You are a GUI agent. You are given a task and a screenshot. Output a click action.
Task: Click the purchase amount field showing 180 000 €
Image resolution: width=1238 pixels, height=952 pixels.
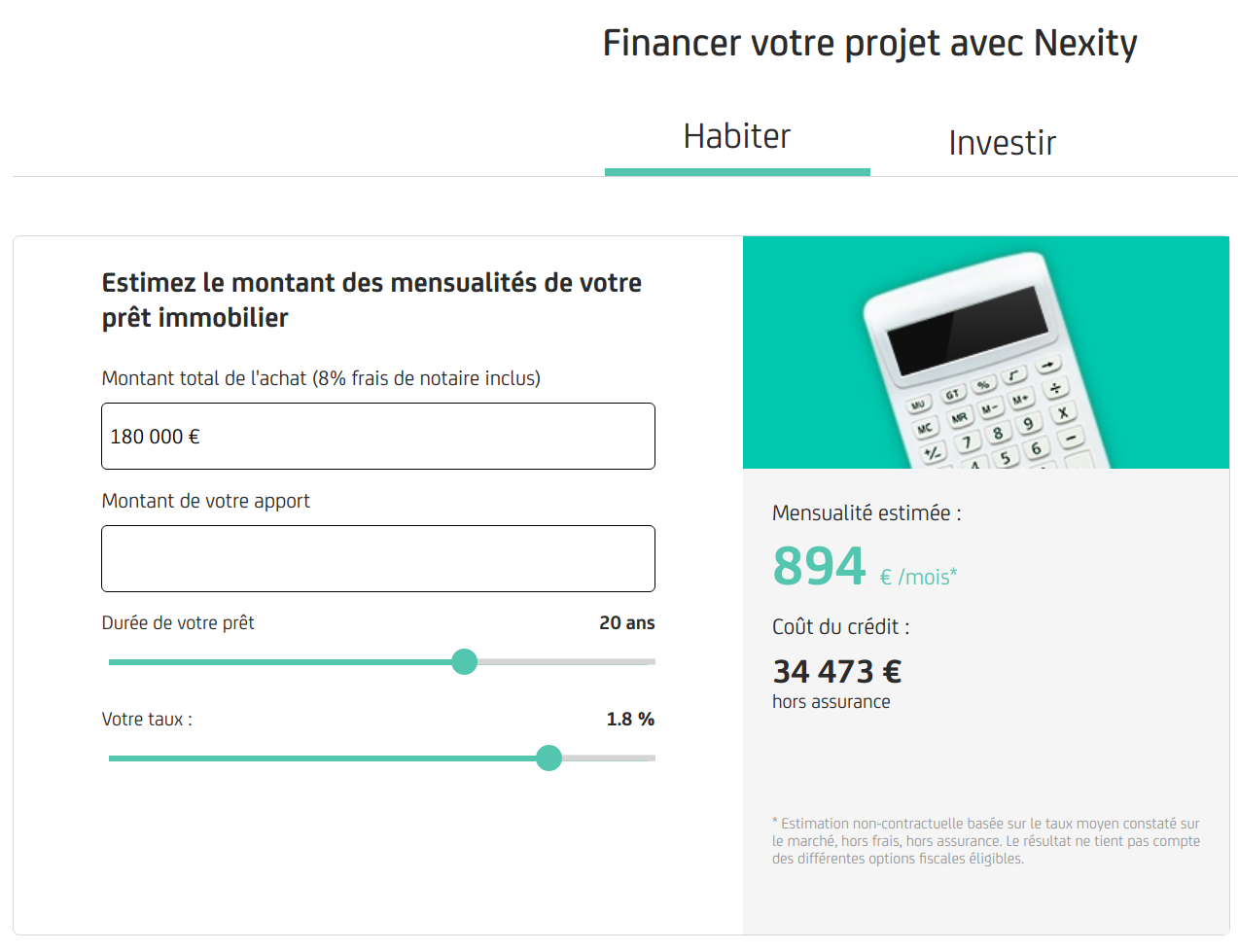[x=378, y=437]
